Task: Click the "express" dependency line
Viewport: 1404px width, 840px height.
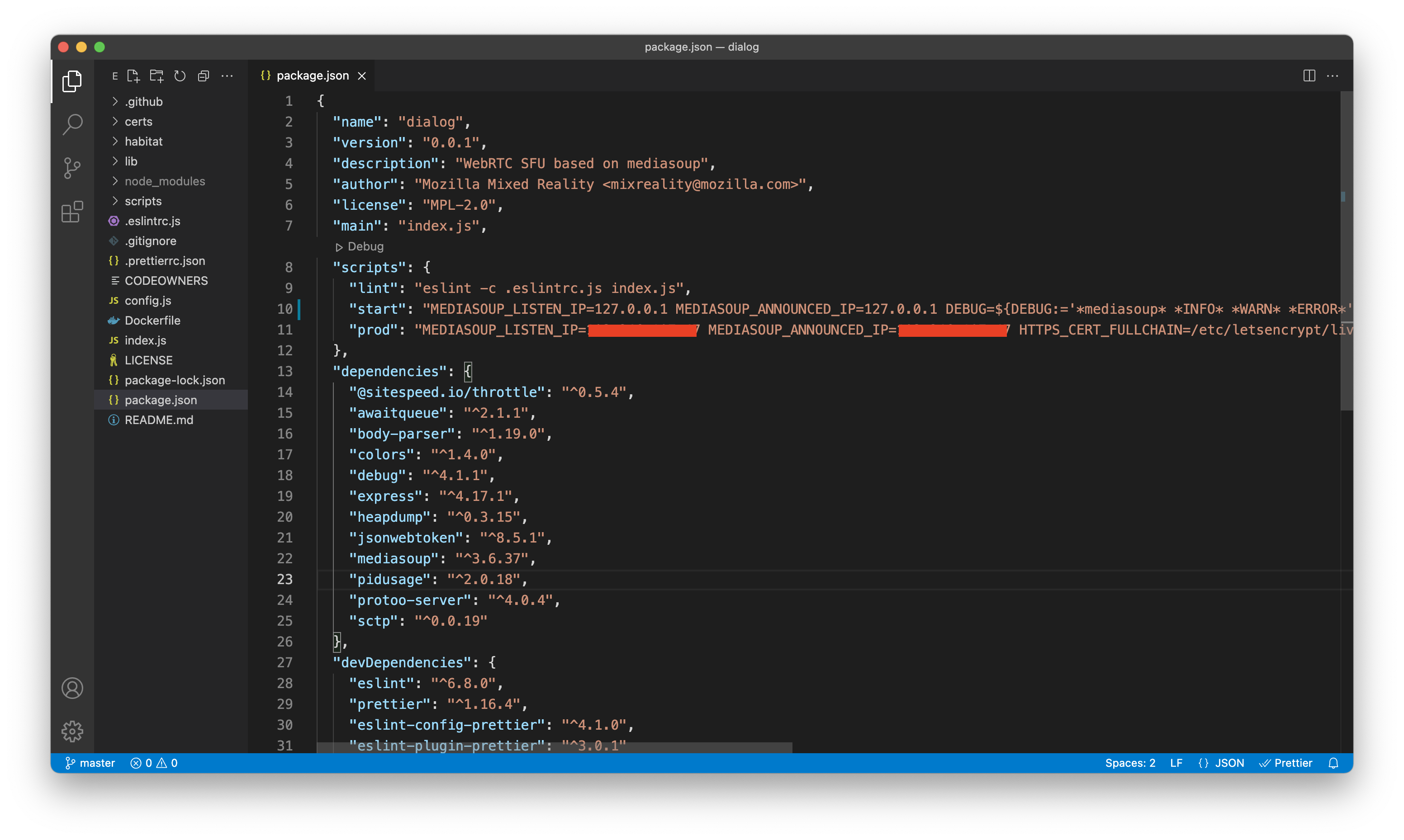Action: pos(434,496)
